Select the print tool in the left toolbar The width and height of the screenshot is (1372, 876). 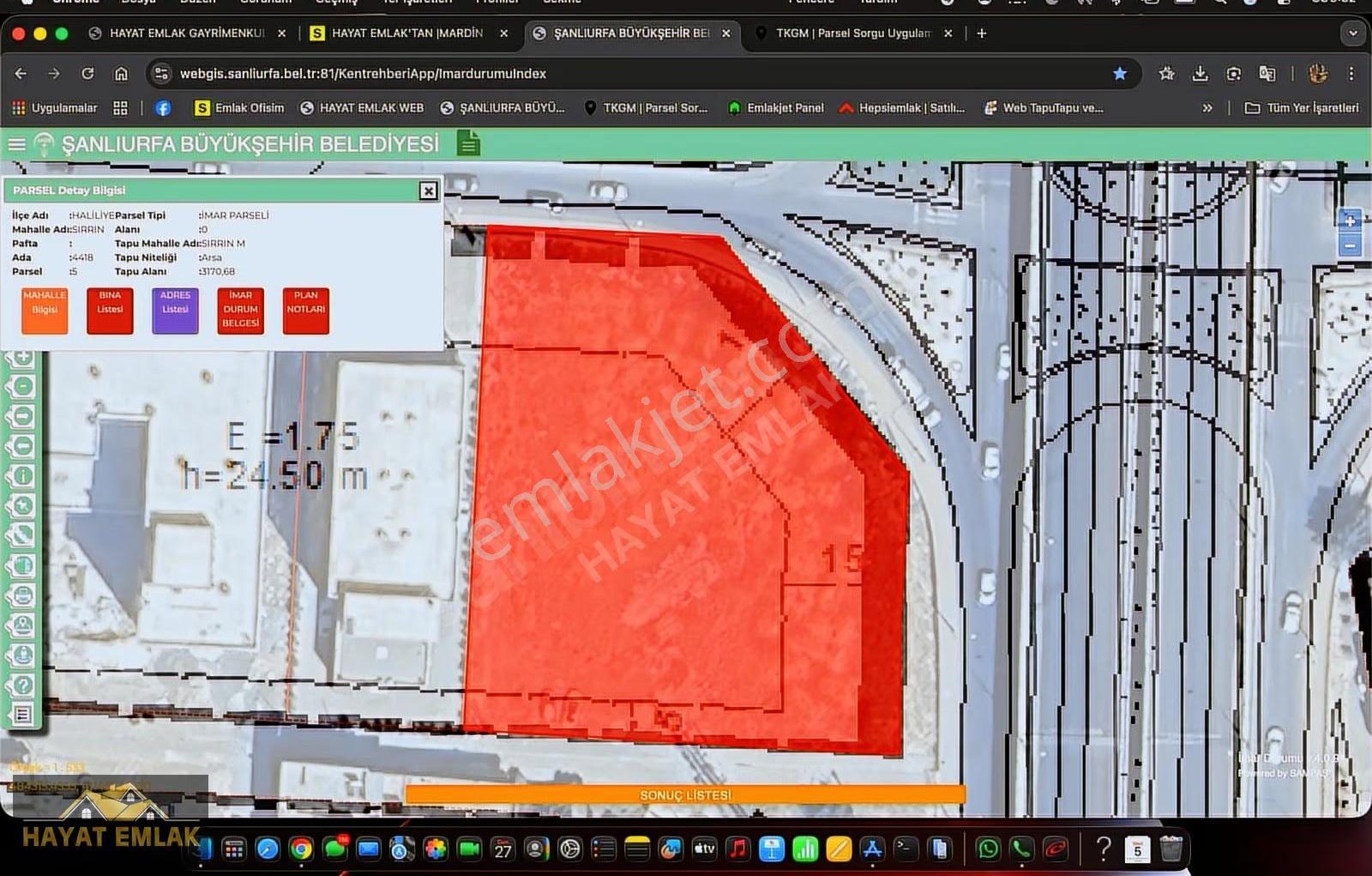pyautogui.click(x=23, y=595)
